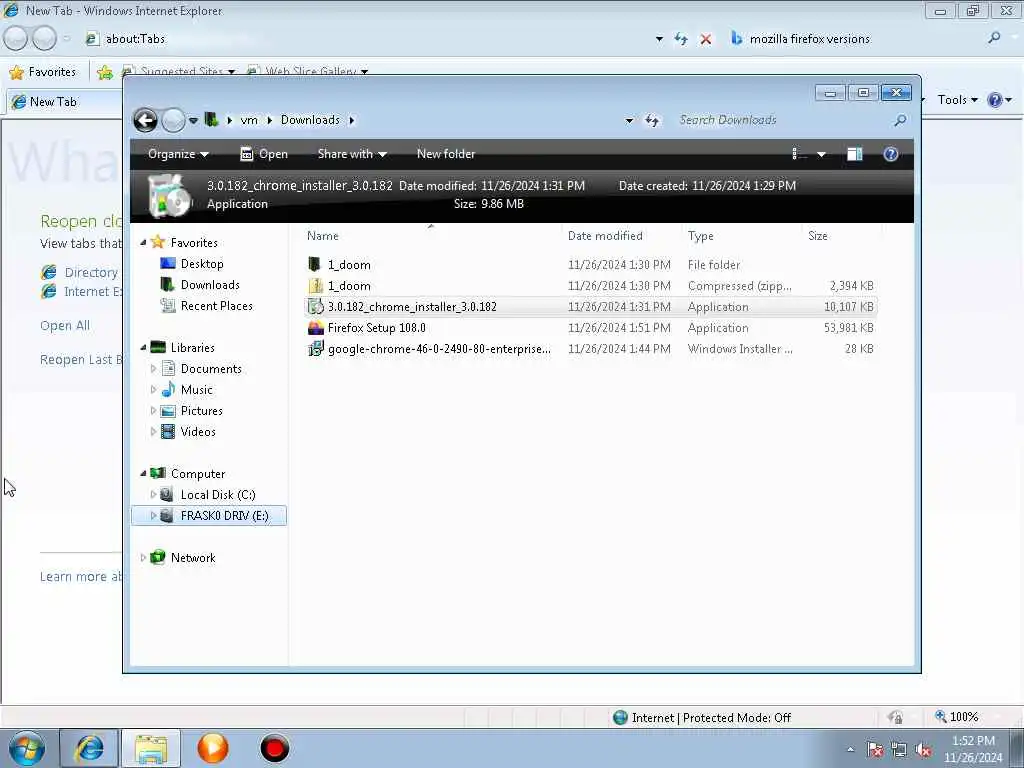Click the Explorer help icon
This screenshot has height=768, width=1024.
(x=891, y=154)
